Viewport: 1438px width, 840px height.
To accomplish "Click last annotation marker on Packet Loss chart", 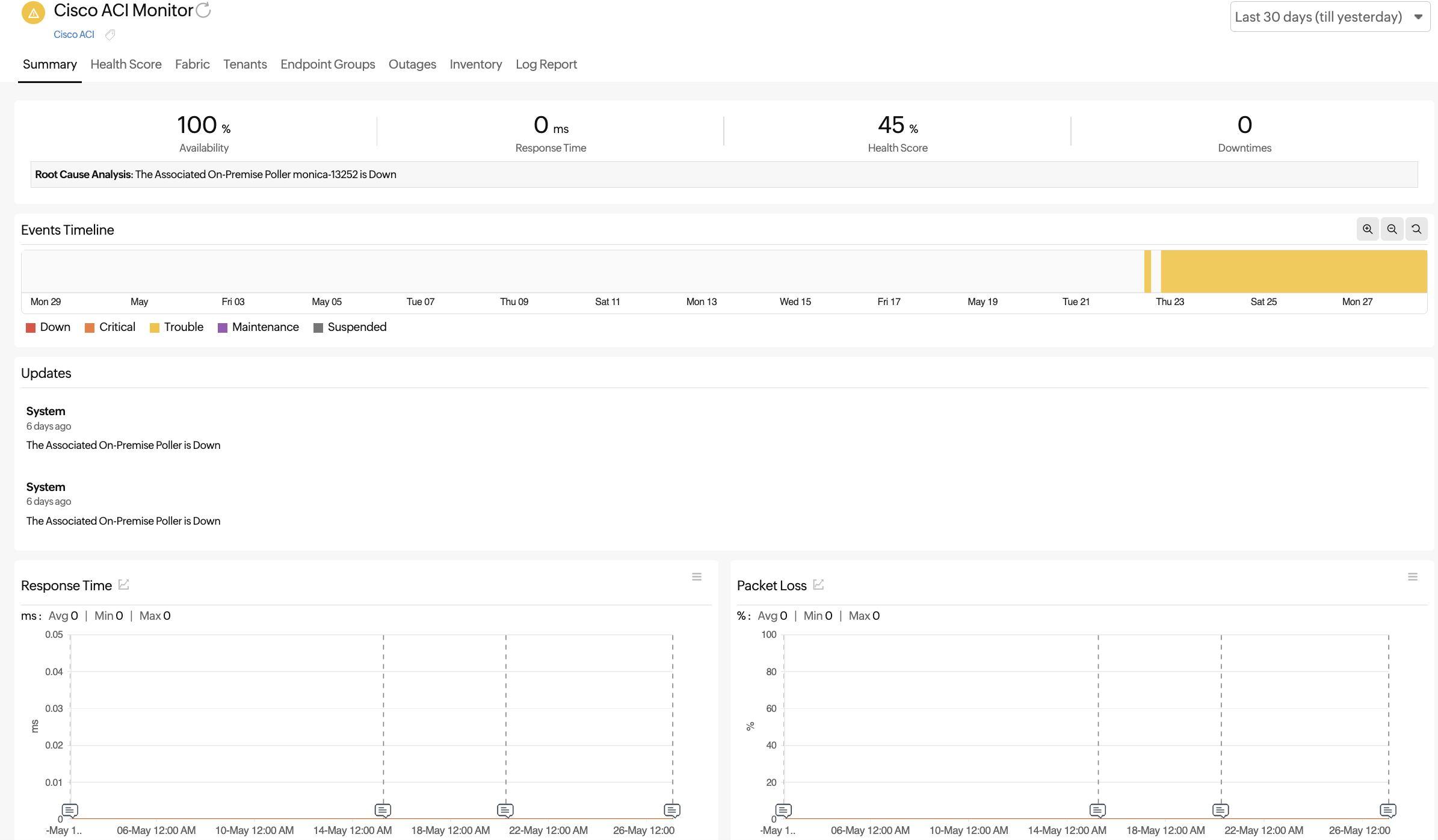I will point(1387,810).
